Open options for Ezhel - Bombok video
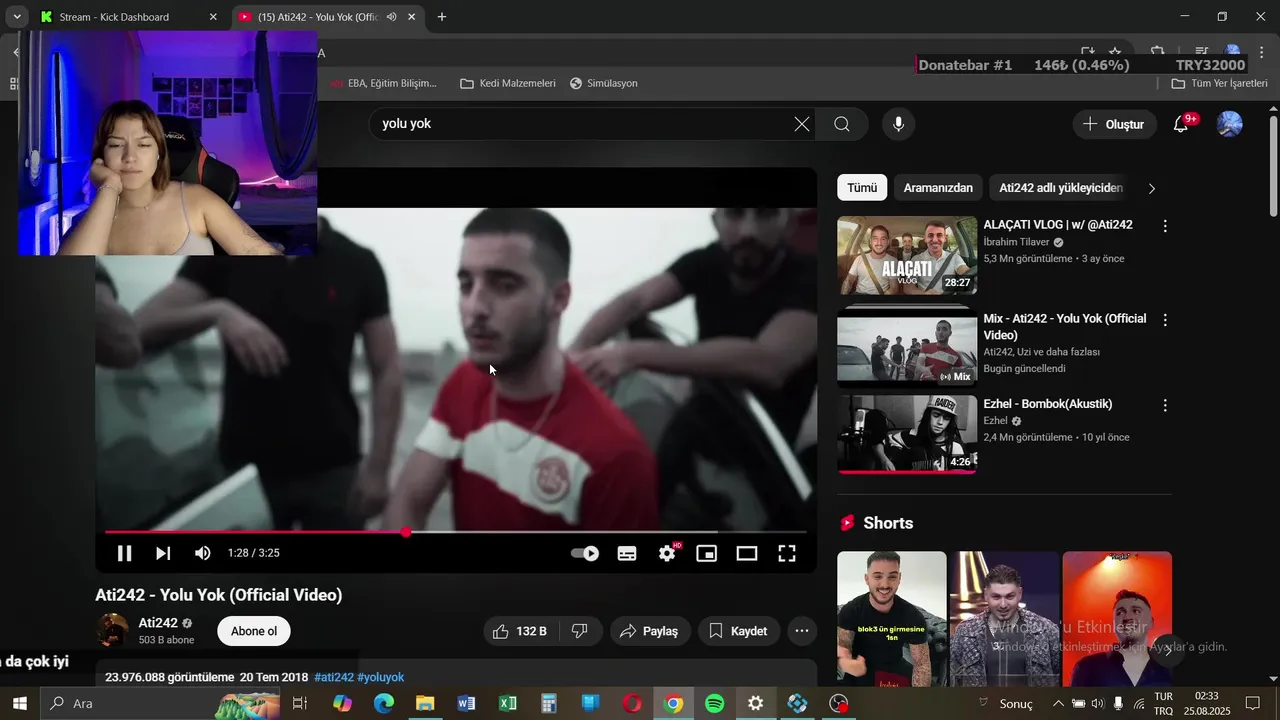Viewport: 1280px width, 720px height. (x=1165, y=406)
